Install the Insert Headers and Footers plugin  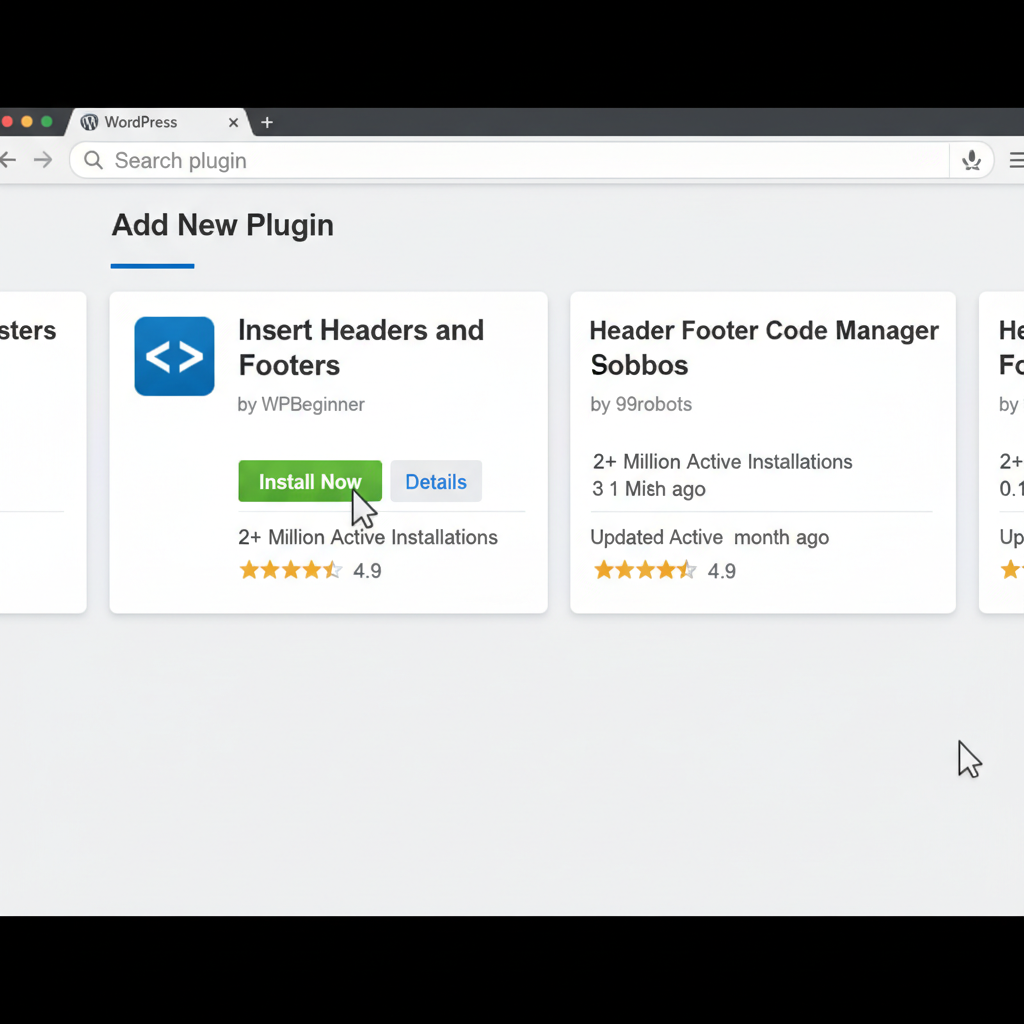310,481
